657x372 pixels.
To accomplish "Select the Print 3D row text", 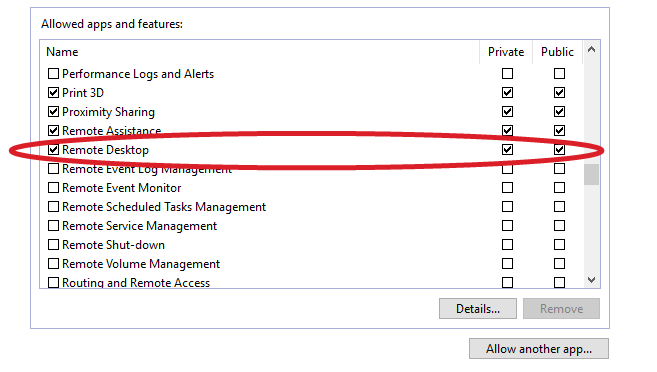I will pyautogui.click(x=83, y=93).
